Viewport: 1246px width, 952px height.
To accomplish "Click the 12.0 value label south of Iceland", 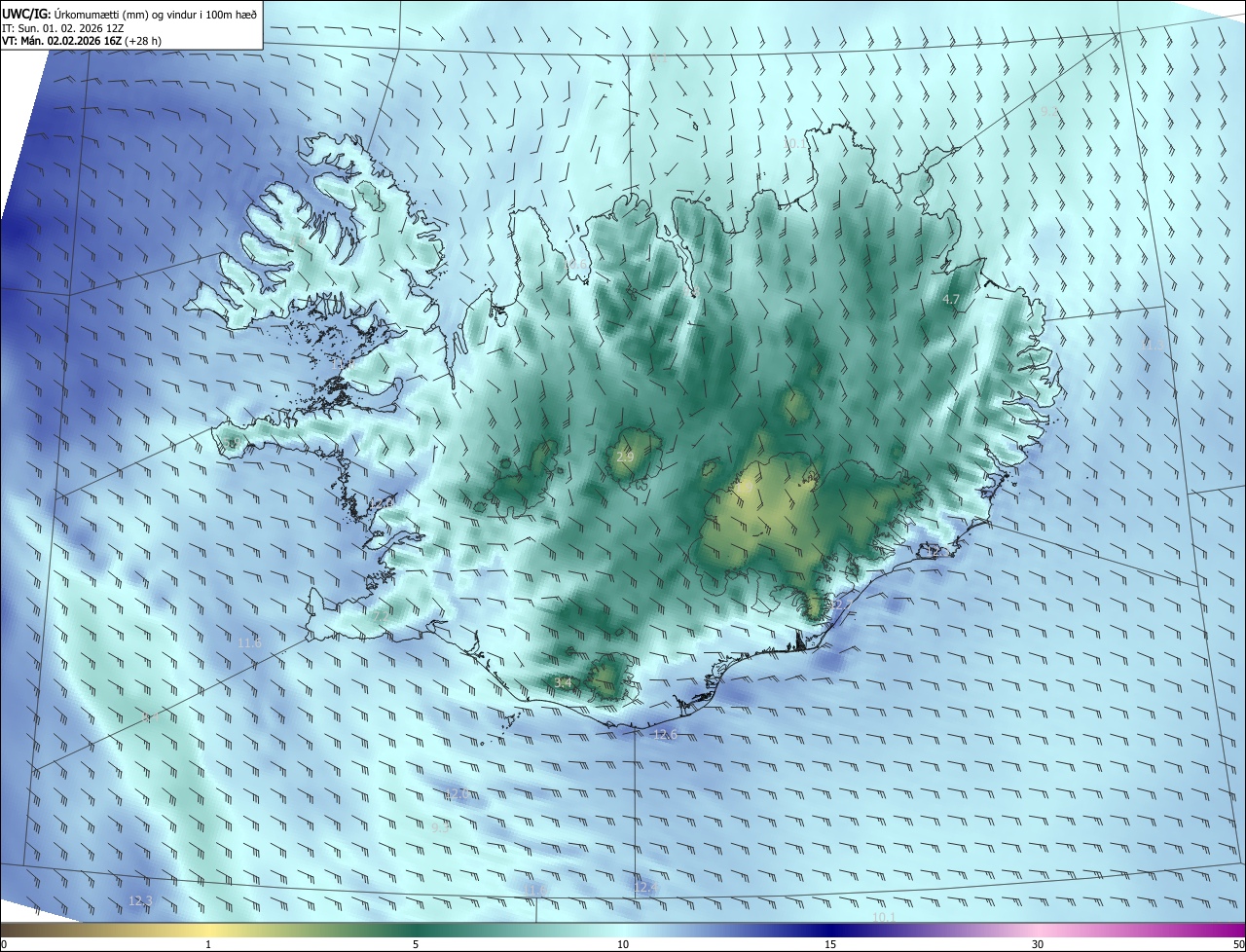I will [457, 794].
